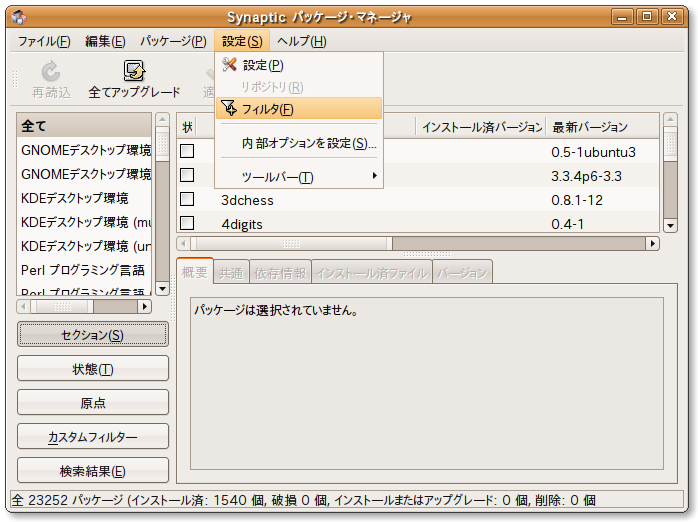
Task: Click the package list horizontal scrollbar thumb
Action: tap(292, 243)
